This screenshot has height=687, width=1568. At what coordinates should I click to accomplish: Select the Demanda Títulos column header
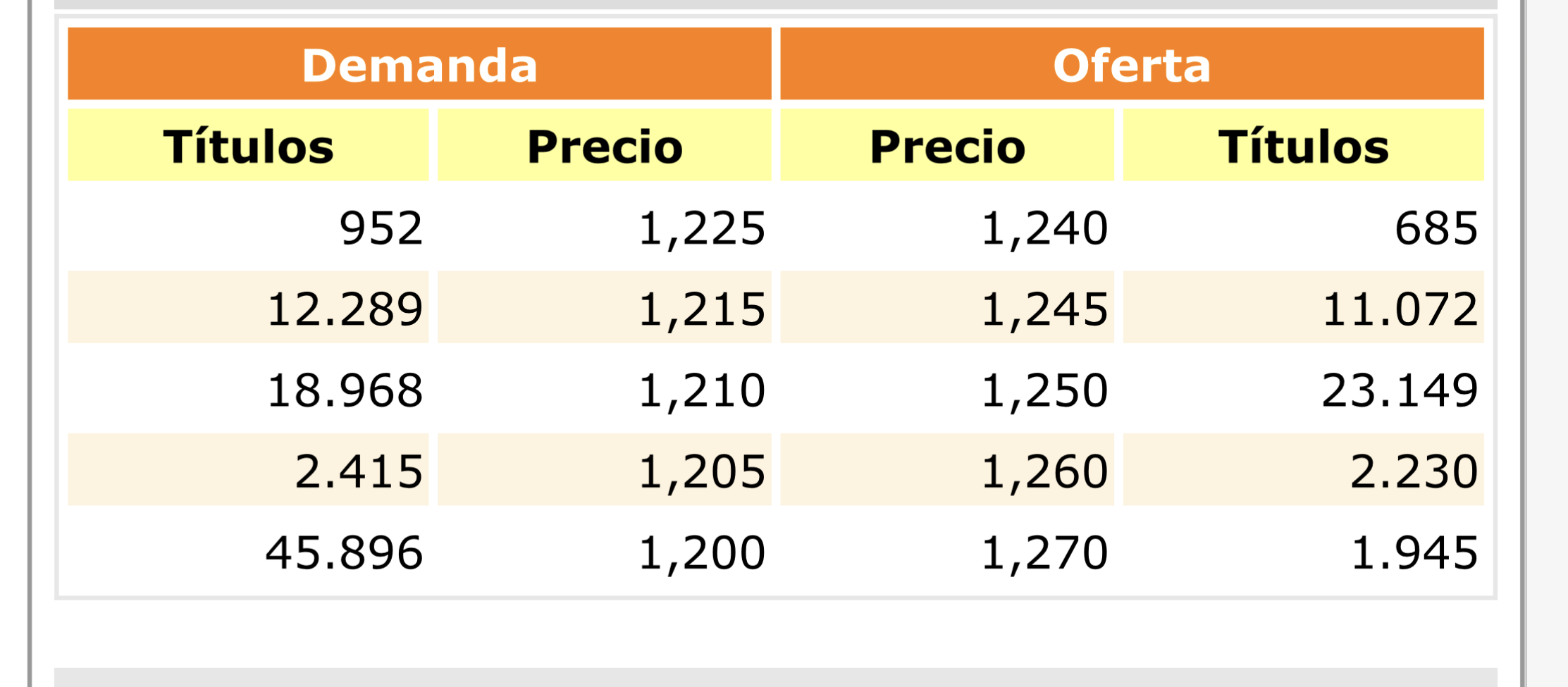248,145
